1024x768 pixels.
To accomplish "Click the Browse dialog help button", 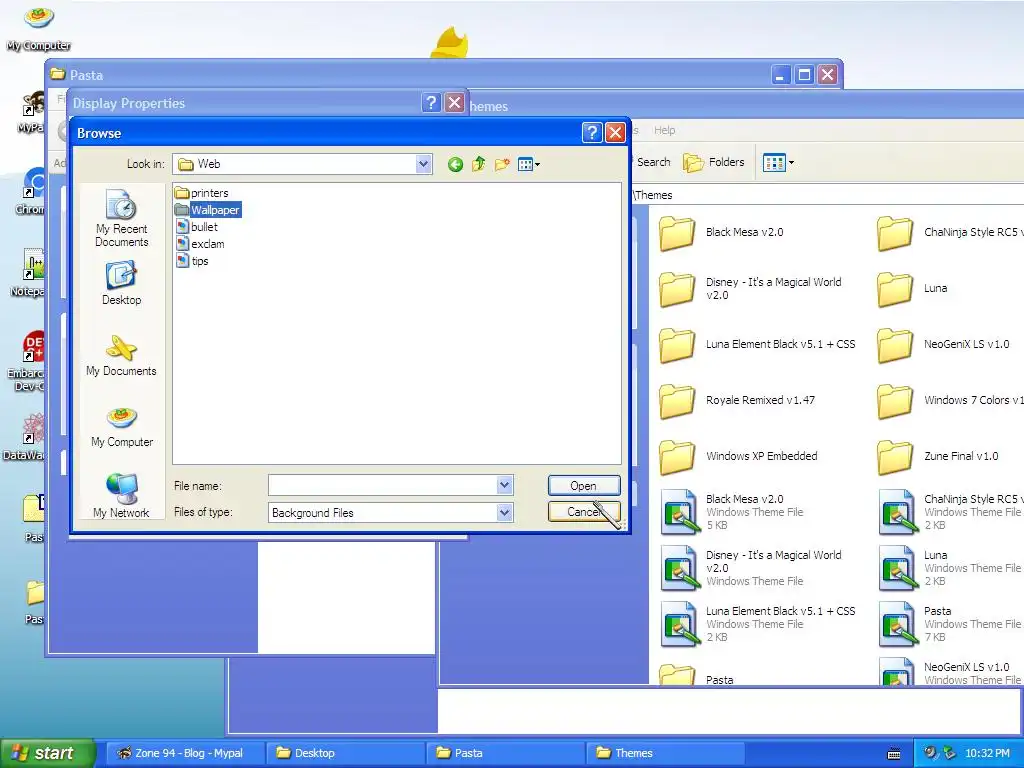I will pos(591,133).
